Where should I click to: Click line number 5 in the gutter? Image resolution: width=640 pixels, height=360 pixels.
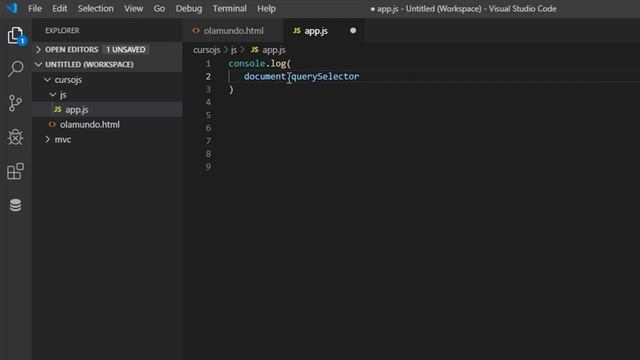tap(208, 115)
